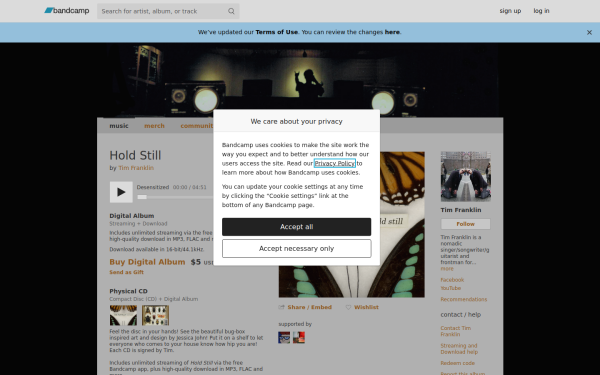Click Buy Digital Album

(x=147, y=262)
